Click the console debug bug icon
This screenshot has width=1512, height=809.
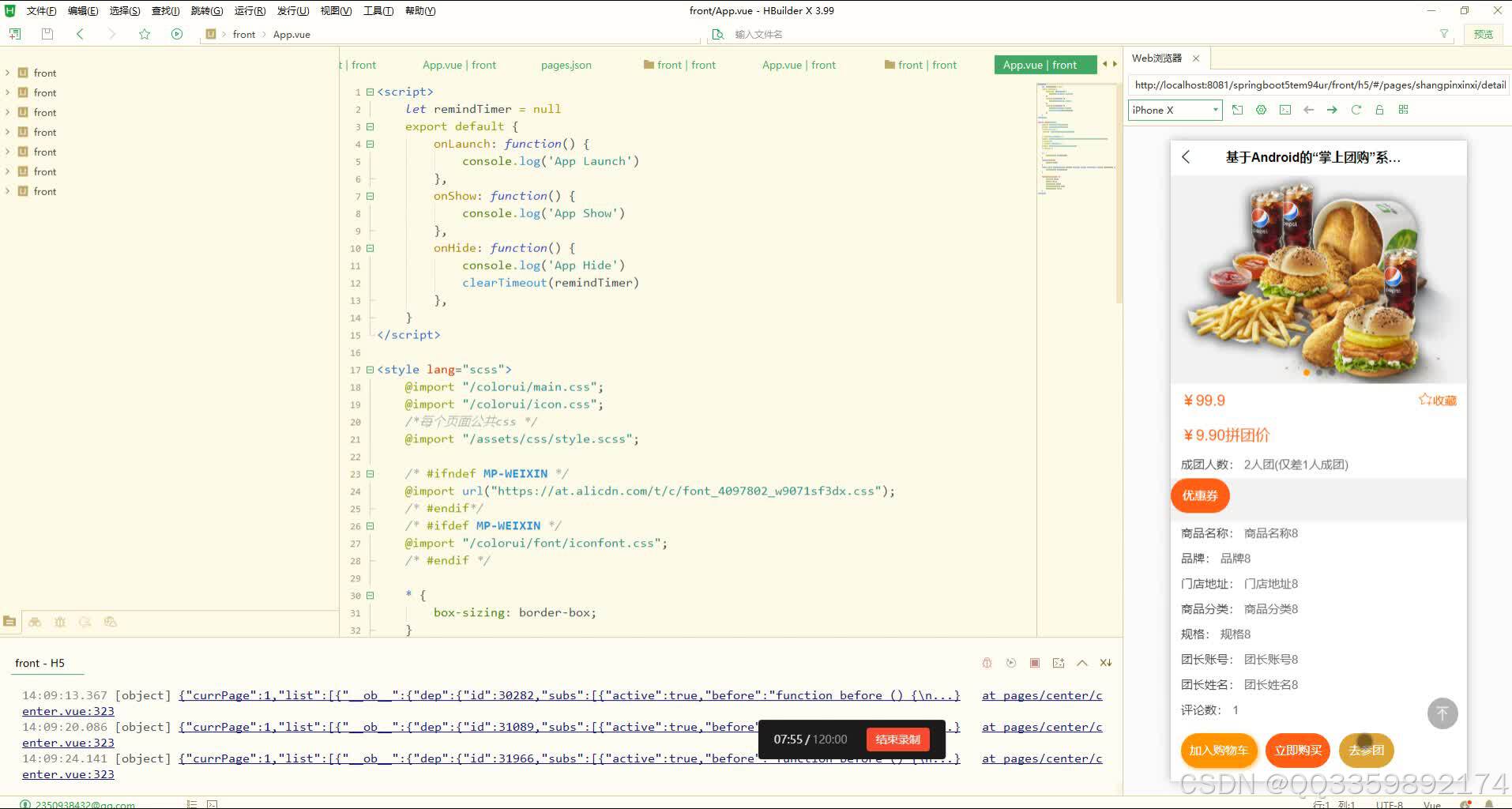[x=987, y=663]
